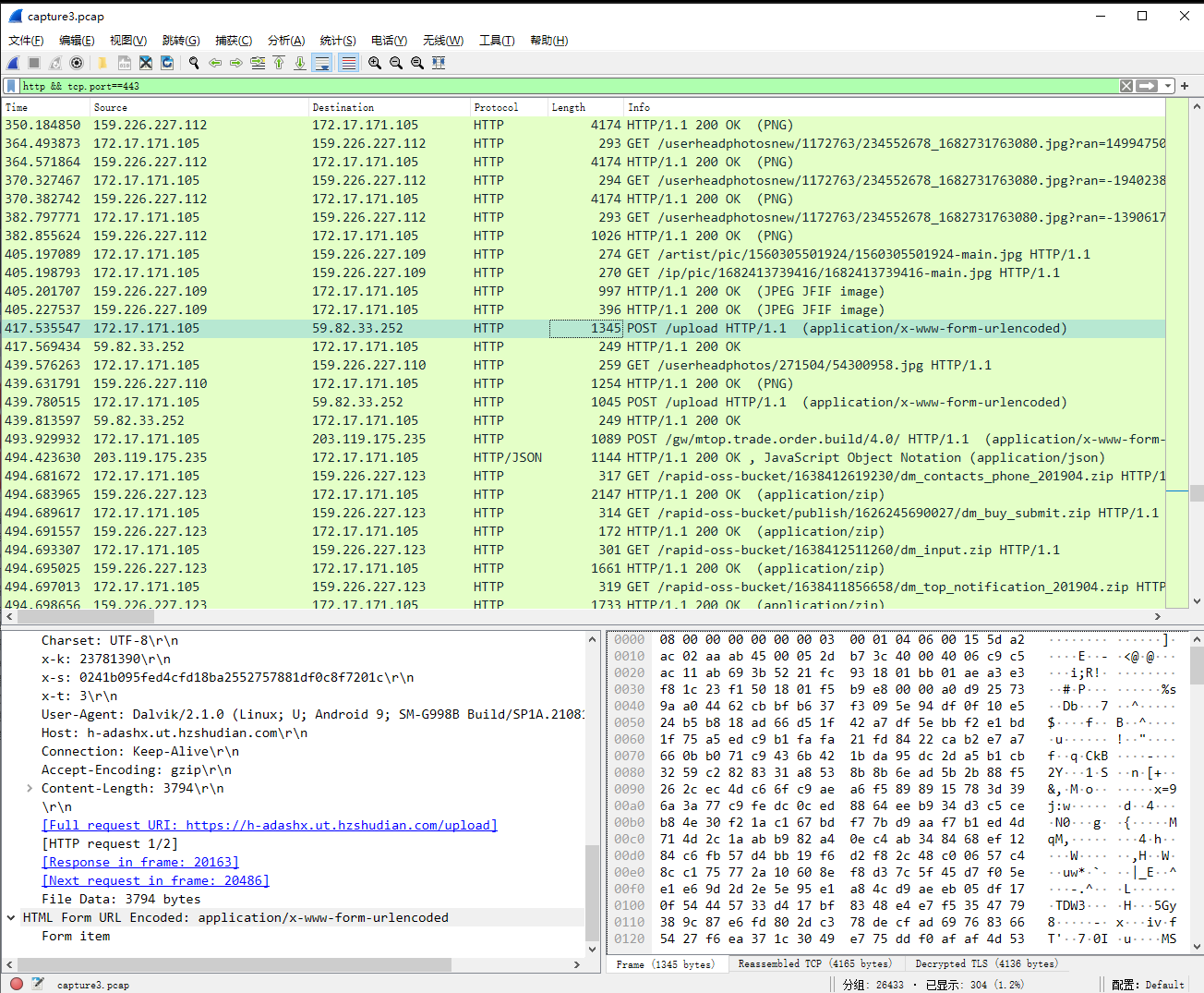Expand the Content-Length field
Viewport: 1204px width, 993px height.
pyautogui.click(x=30, y=788)
